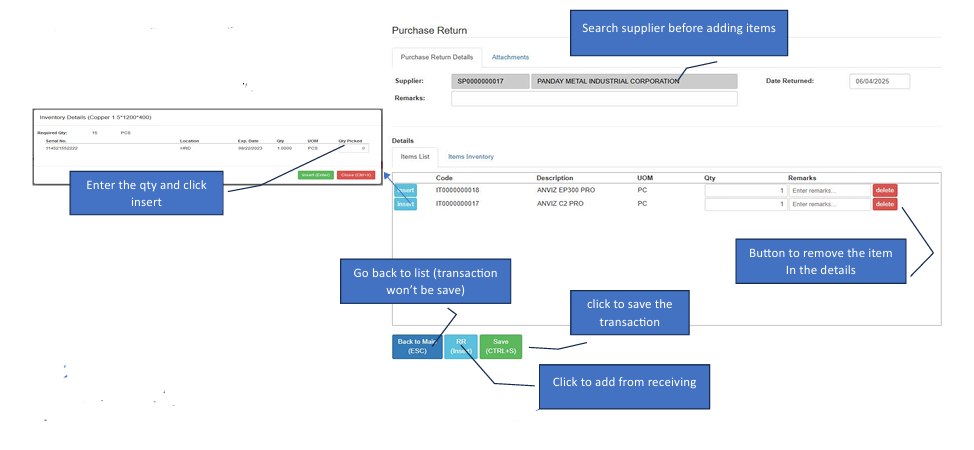Switch to the Attachments tab
The width and height of the screenshot is (974, 450).
pyautogui.click(x=510, y=57)
